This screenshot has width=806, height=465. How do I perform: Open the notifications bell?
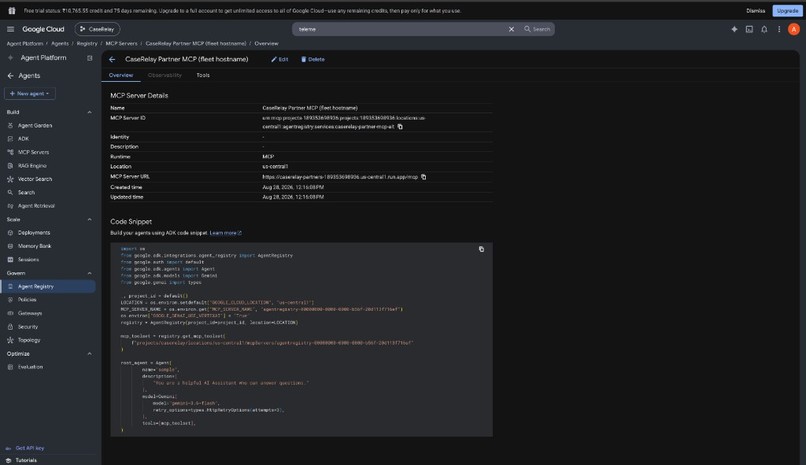pos(764,29)
